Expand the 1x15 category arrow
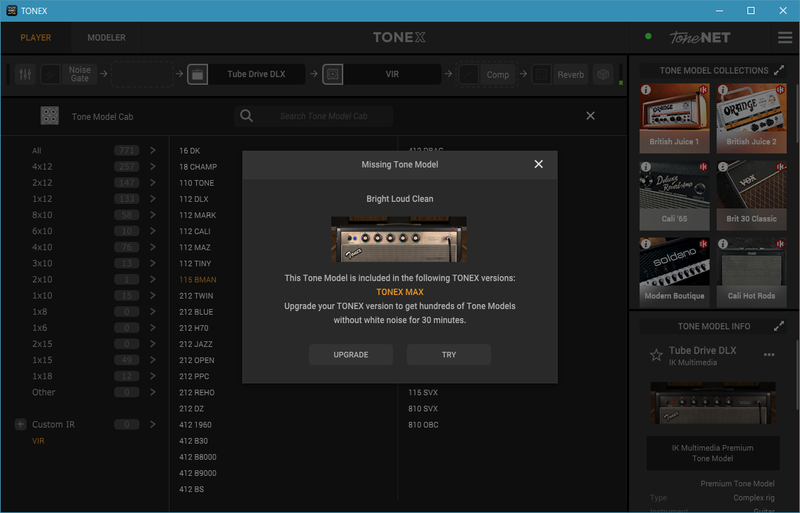 [153, 360]
